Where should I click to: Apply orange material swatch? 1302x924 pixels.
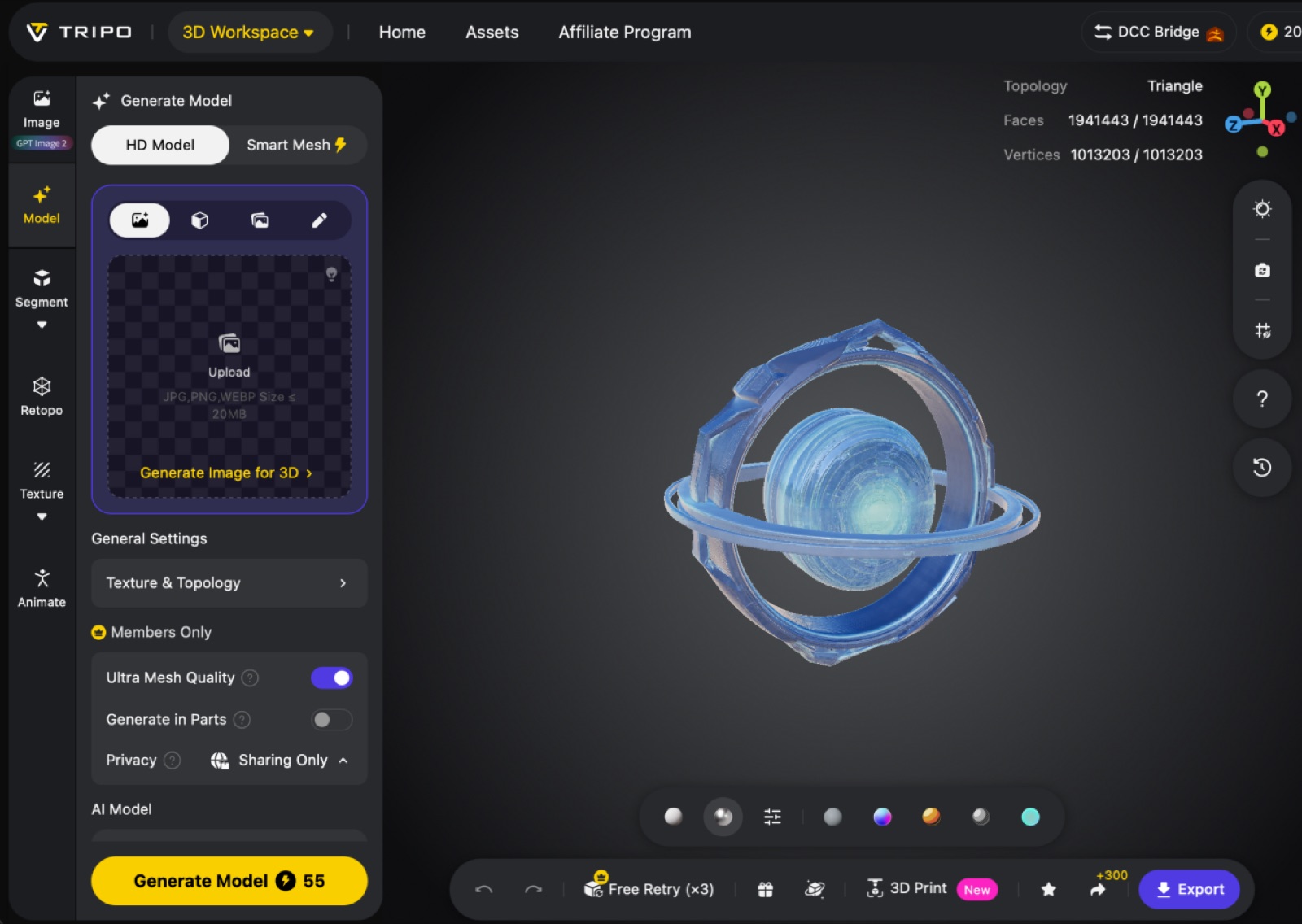[x=931, y=816]
